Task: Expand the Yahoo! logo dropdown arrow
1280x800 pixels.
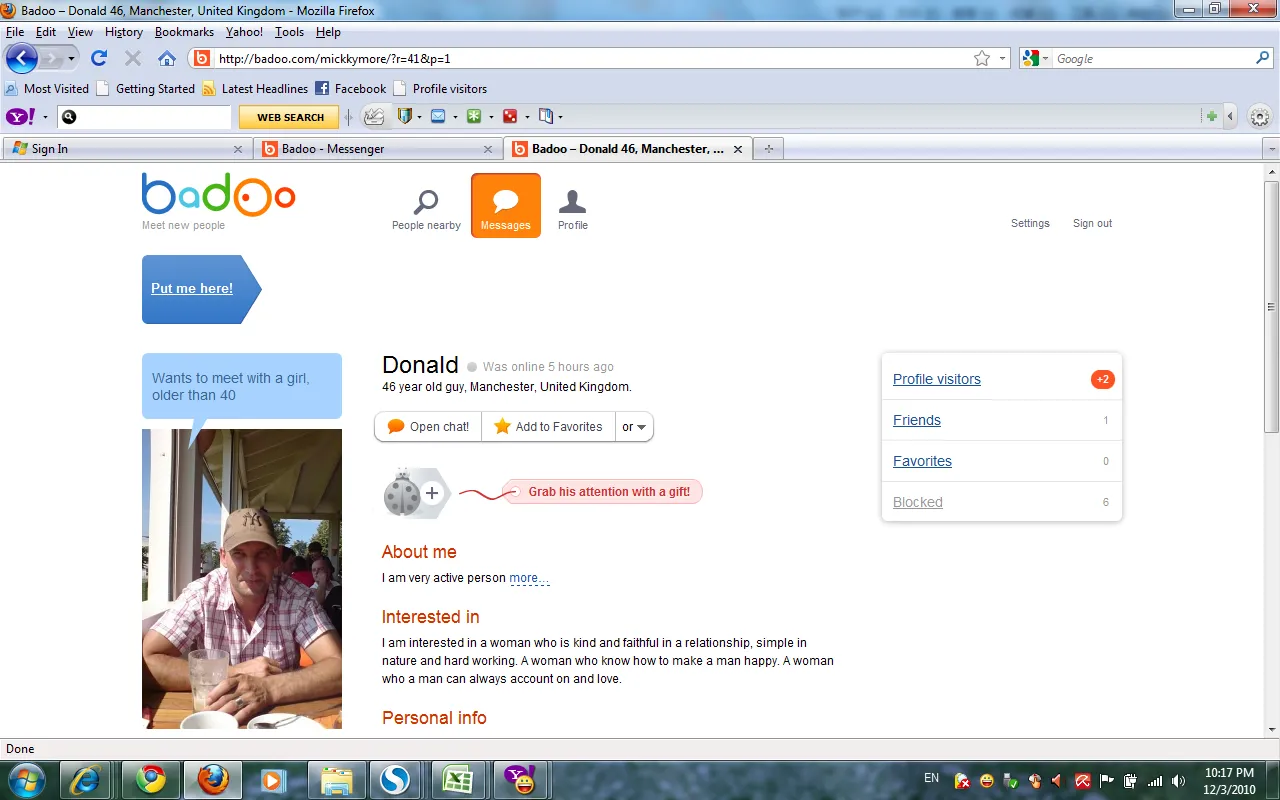Action: click(x=45, y=117)
